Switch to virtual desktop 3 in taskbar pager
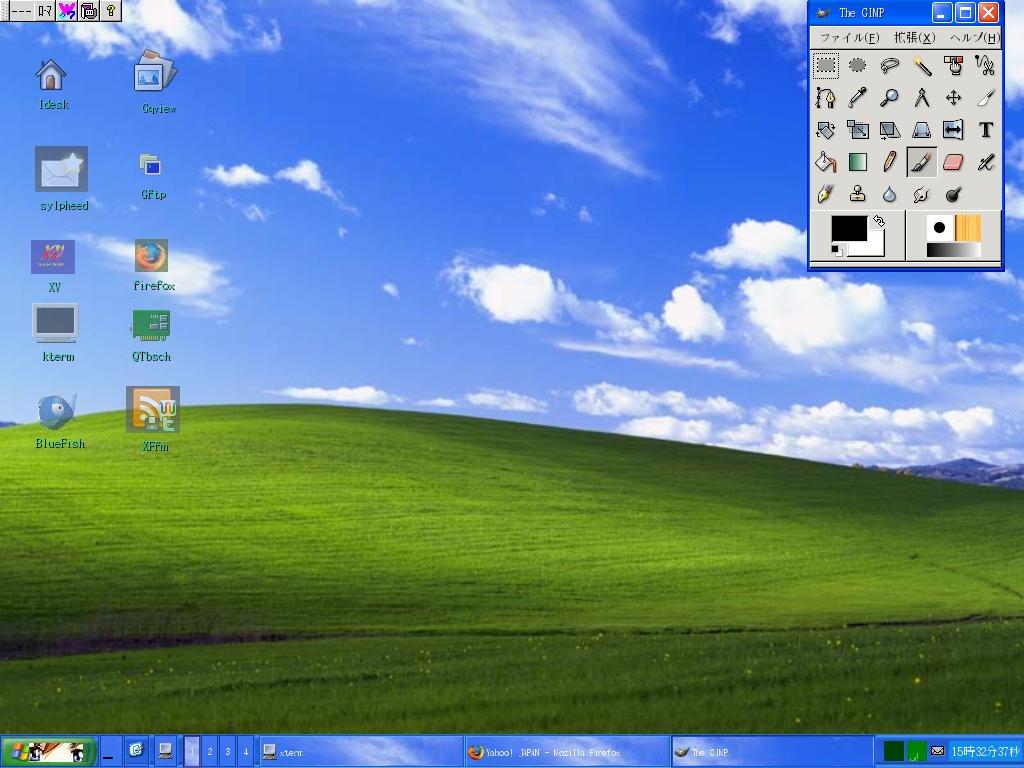1024x768 pixels. pyautogui.click(x=228, y=751)
